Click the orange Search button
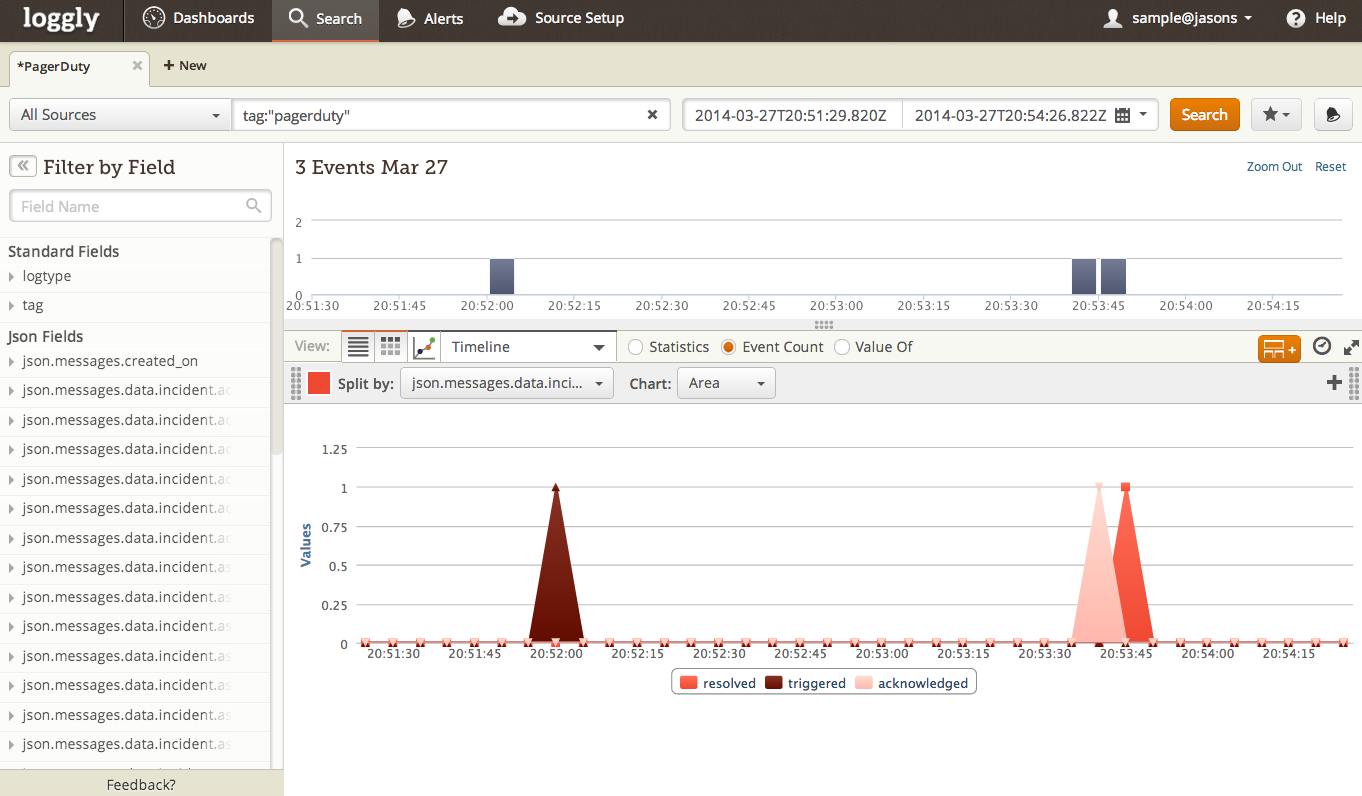 coord(1204,115)
